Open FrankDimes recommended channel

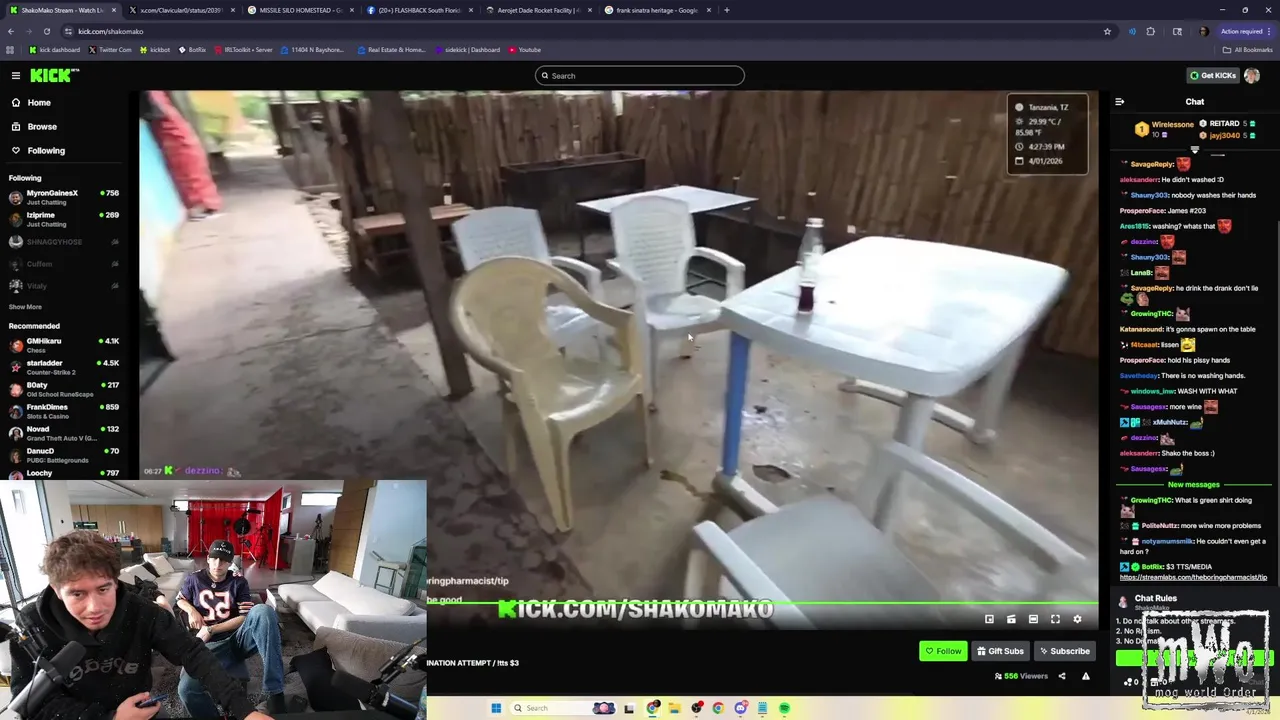click(x=63, y=411)
